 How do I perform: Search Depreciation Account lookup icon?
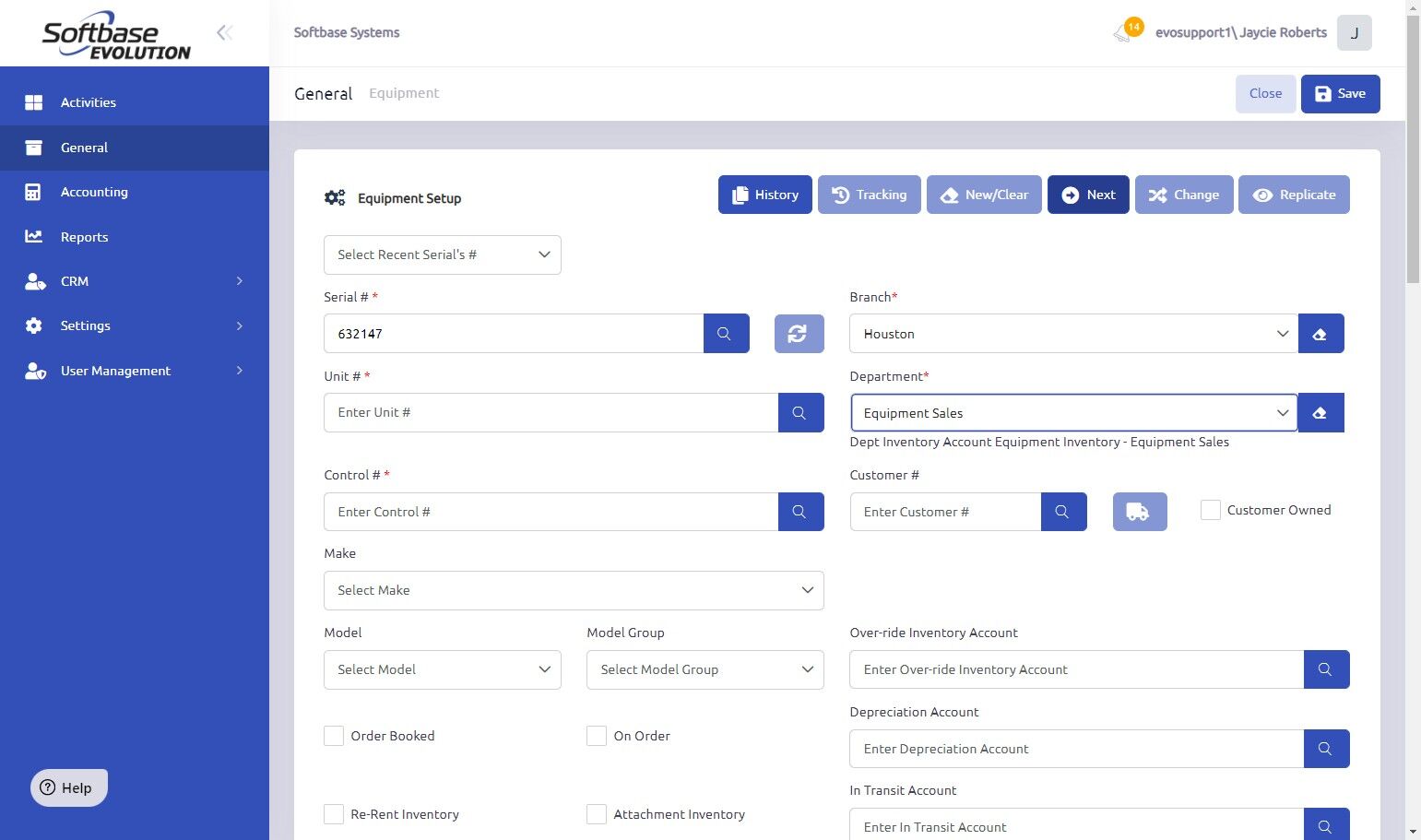pyautogui.click(x=1326, y=749)
